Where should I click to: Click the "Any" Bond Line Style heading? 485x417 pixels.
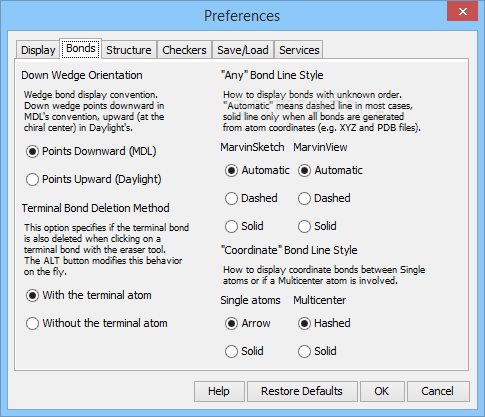[x=272, y=75]
